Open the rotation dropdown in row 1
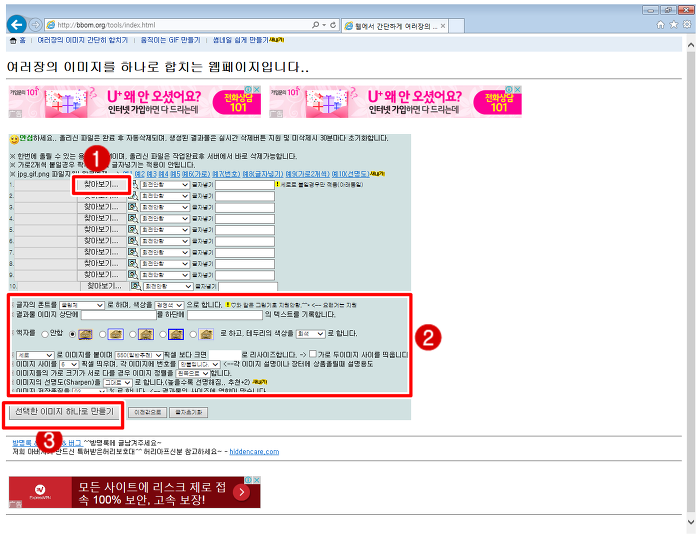The height and width of the screenshot is (538, 700). 165,184
